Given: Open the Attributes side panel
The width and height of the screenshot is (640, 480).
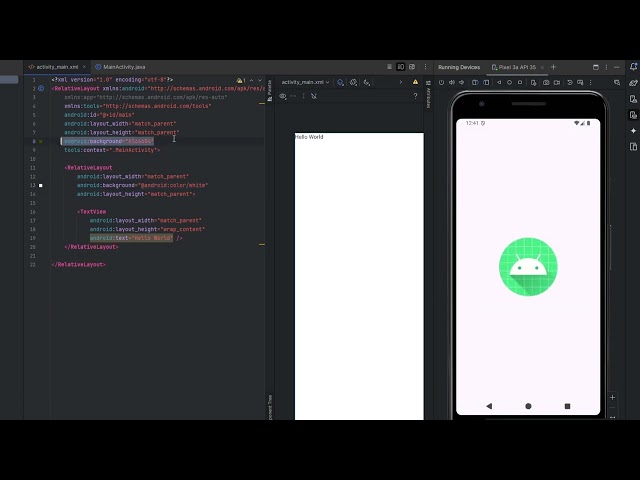Looking at the screenshot, I should [428, 95].
